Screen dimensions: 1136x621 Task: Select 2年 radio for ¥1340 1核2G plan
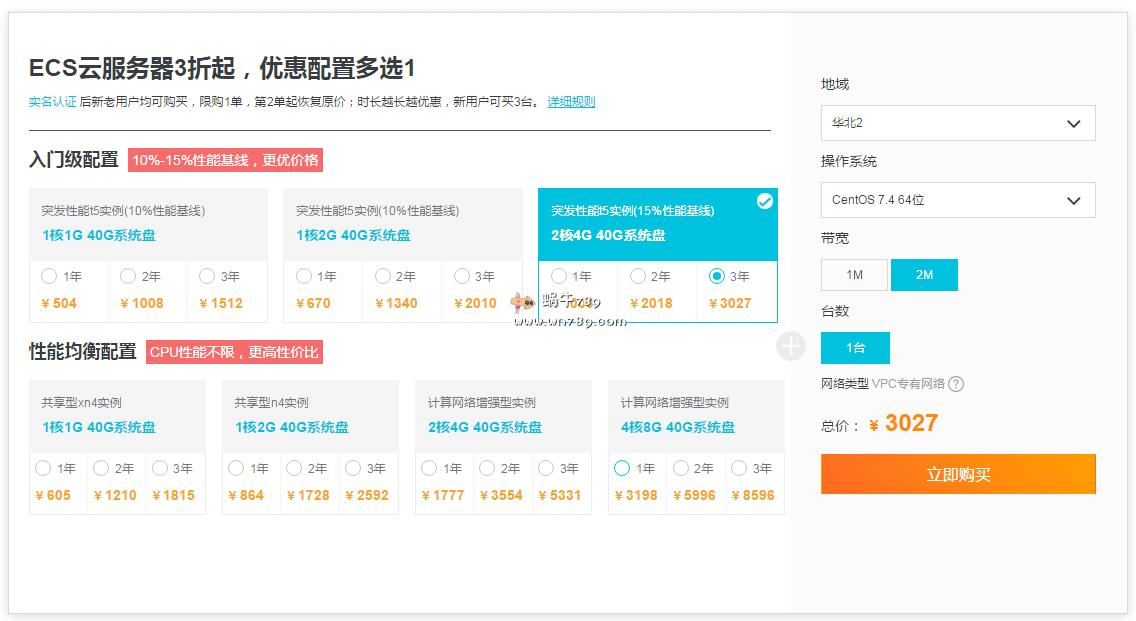384,277
